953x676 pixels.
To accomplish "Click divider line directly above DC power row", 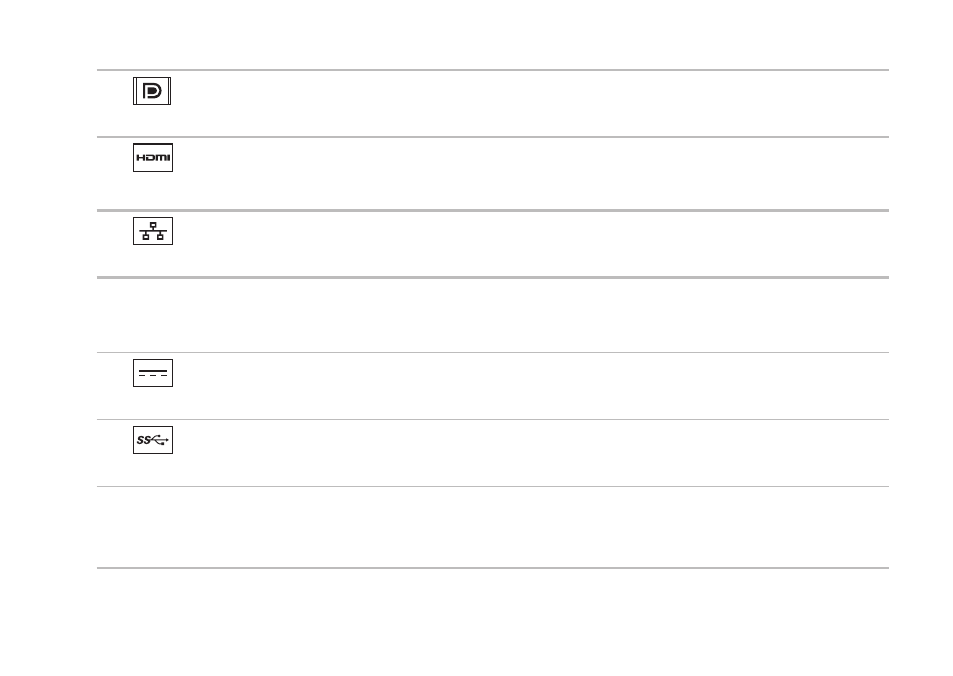I will pyautogui.click(x=493, y=352).
